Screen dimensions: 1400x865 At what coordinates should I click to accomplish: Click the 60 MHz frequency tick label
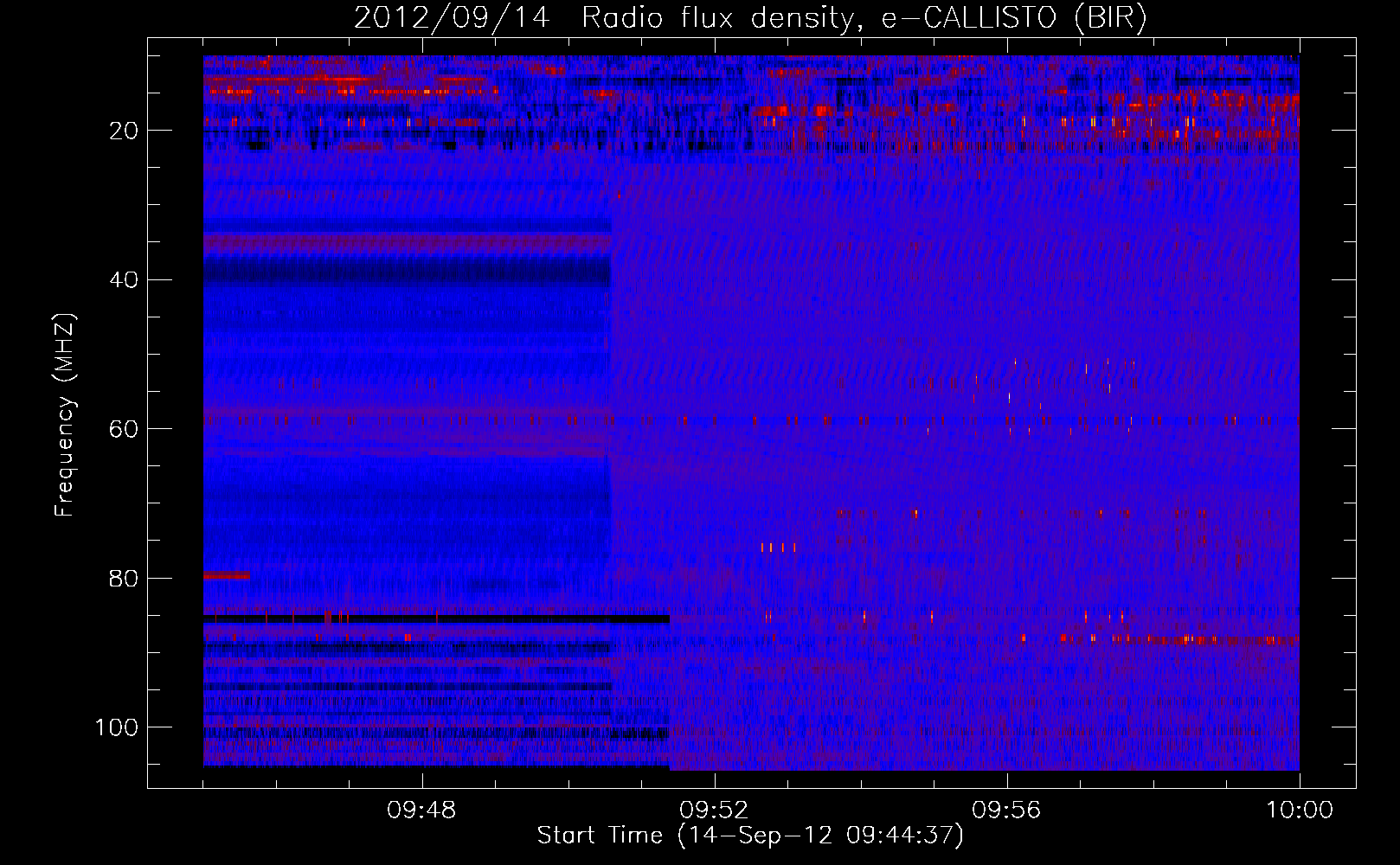125,429
